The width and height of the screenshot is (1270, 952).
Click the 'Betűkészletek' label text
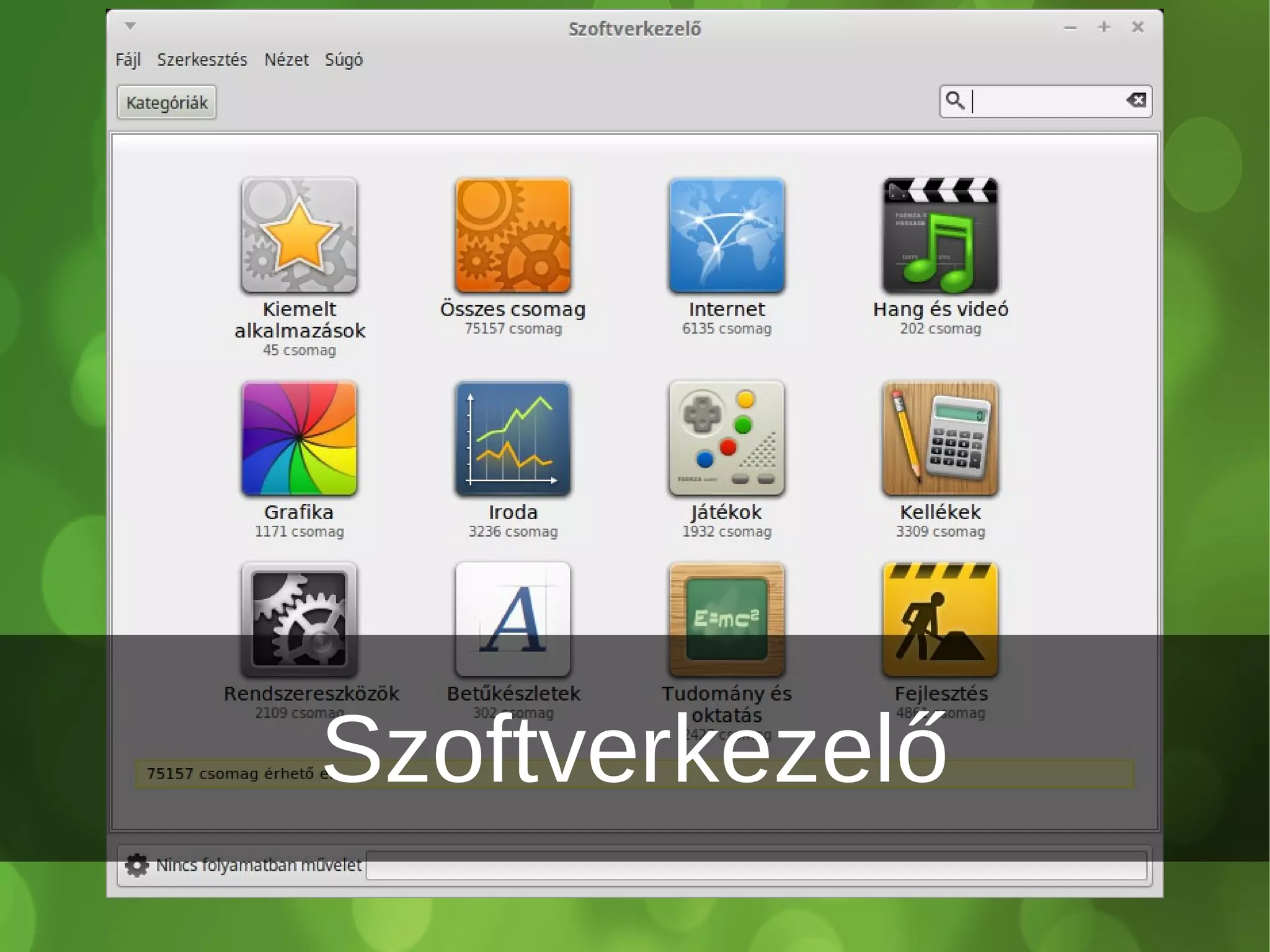(x=513, y=693)
